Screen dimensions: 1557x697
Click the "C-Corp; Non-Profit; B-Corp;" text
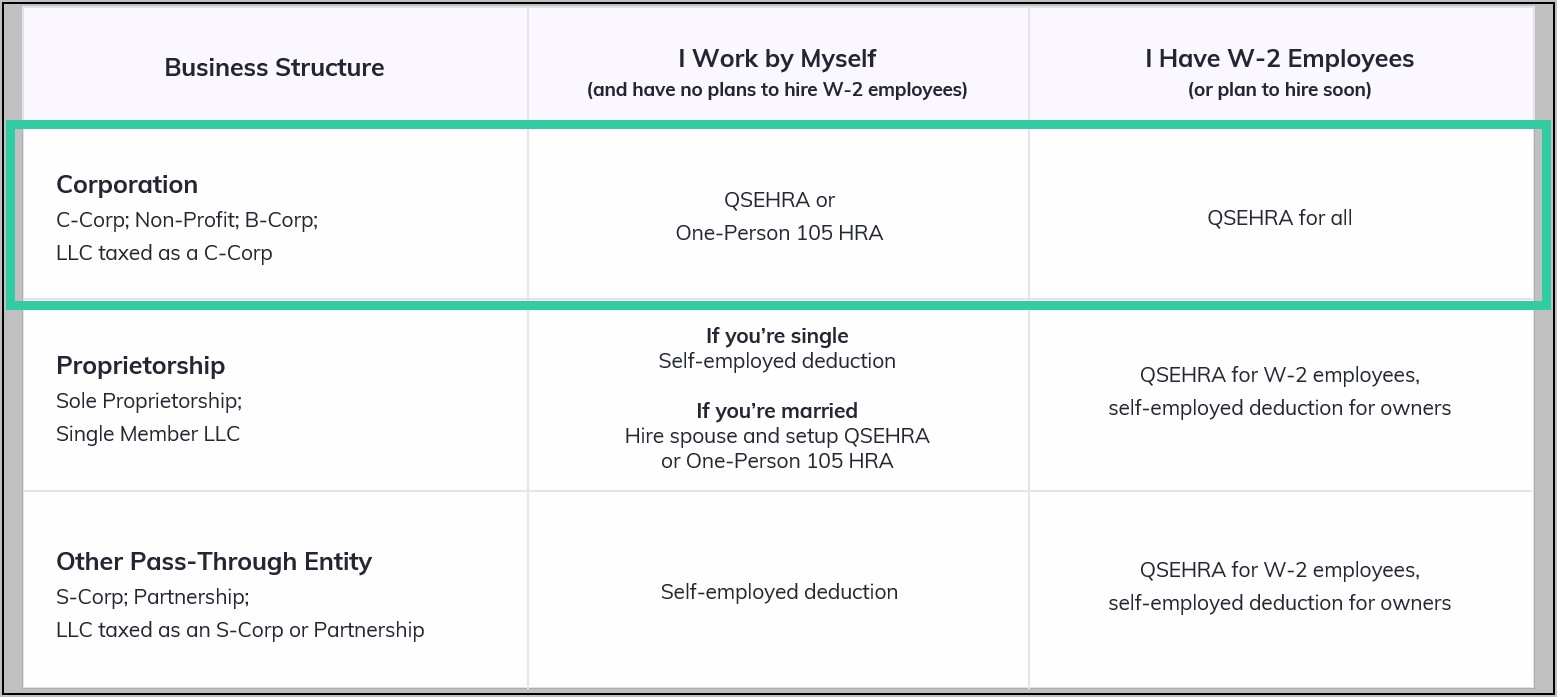click(x=187, y=219)
